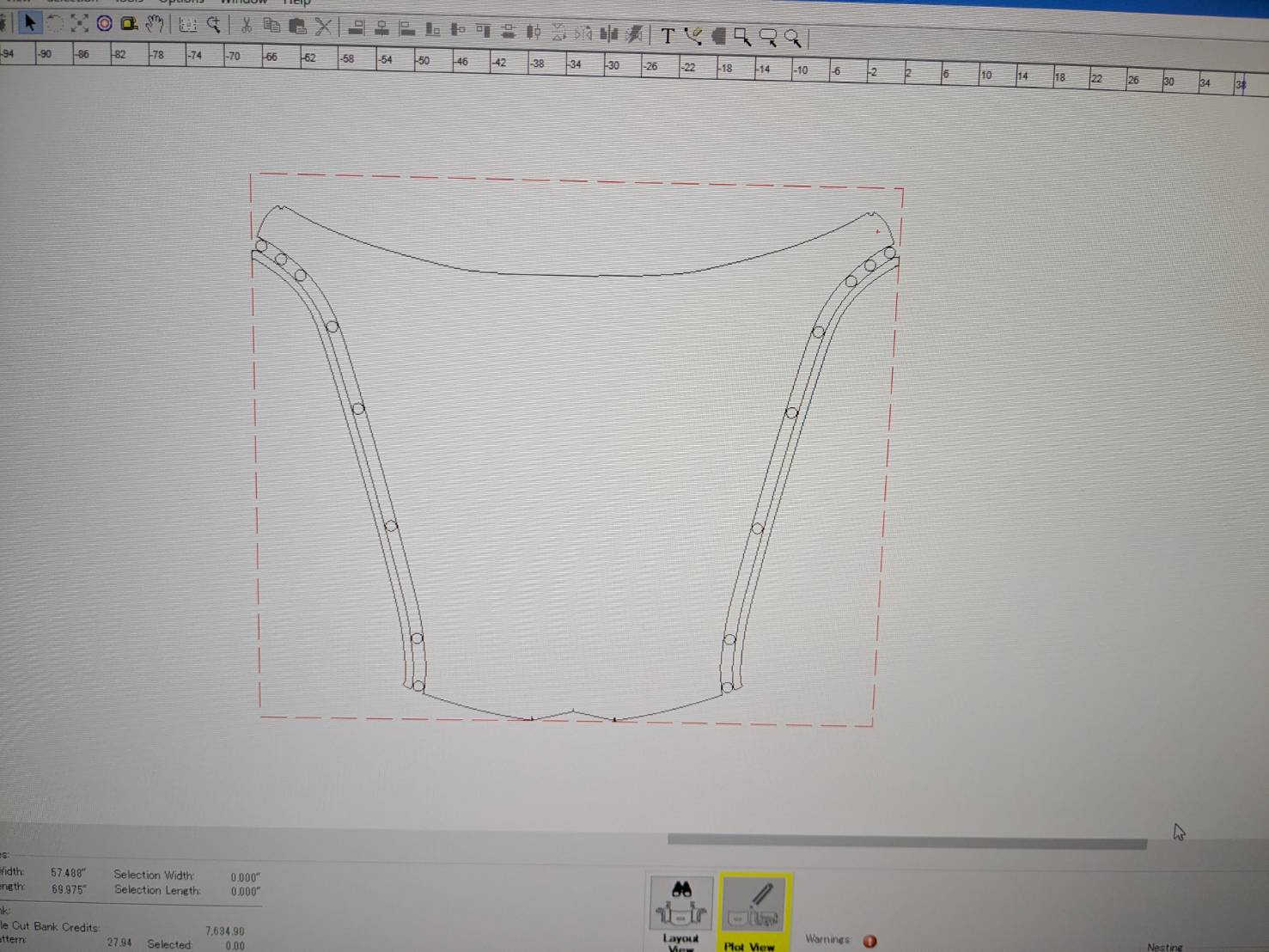Open the Window menu
This screenshot has height=952, width=1269.
[244, 3]
